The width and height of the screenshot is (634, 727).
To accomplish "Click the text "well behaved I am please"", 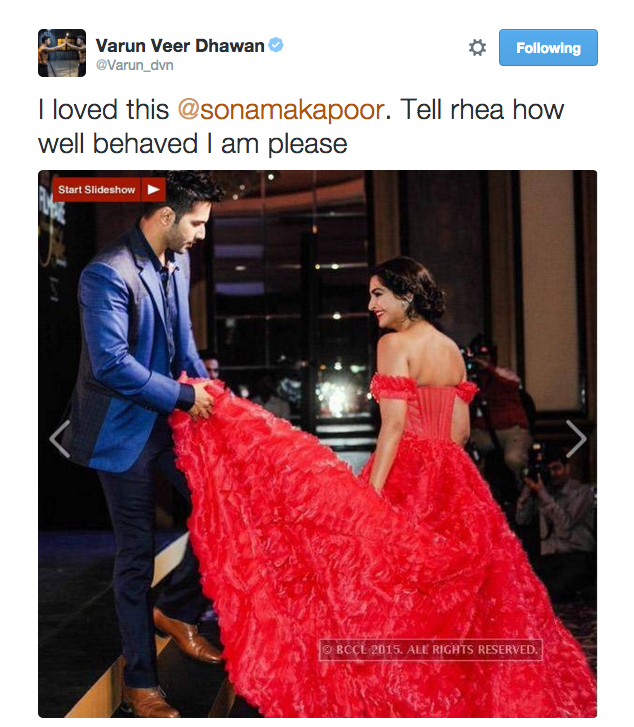I will (192, 144).
